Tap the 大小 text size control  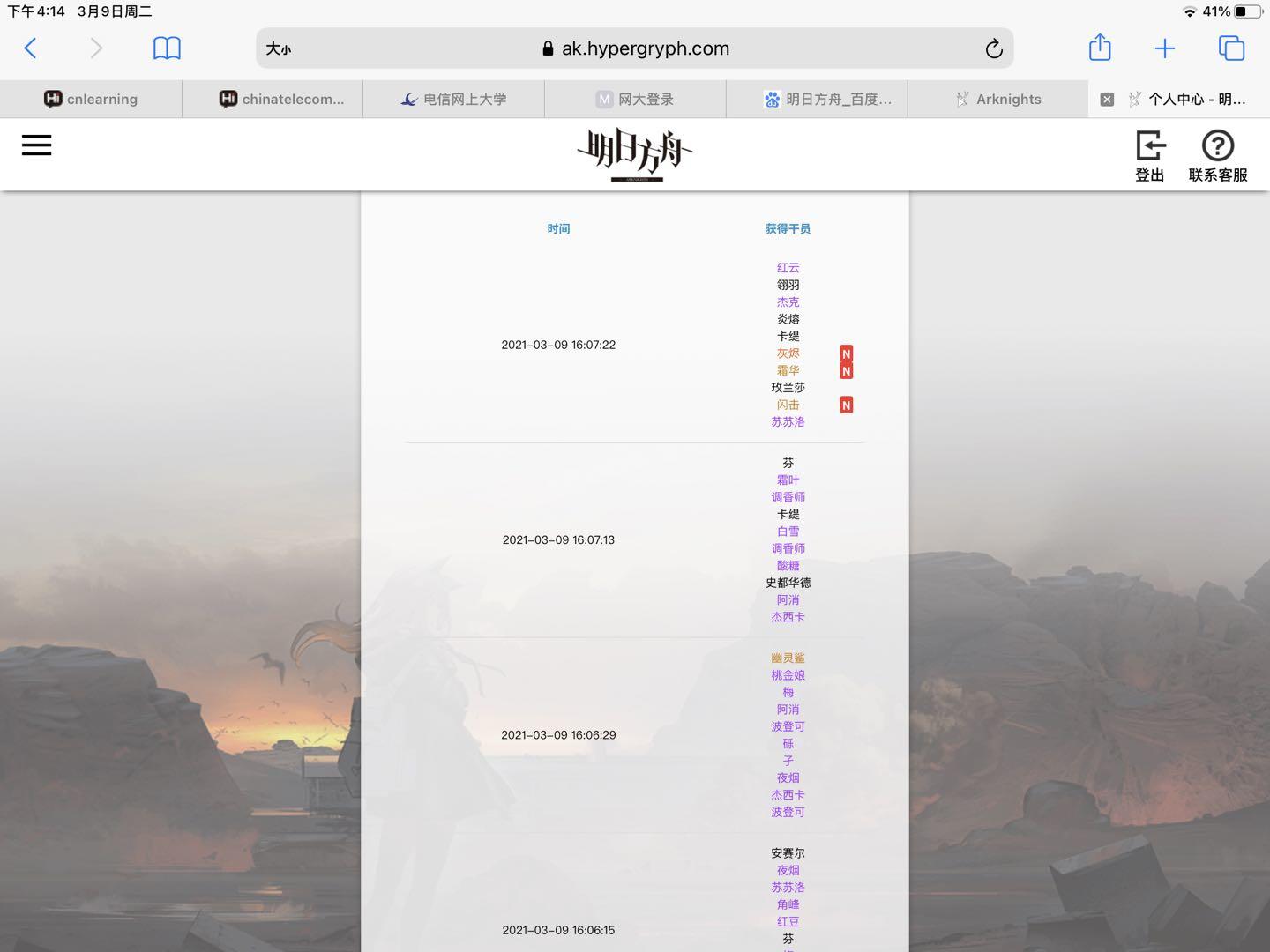pos(279,48)
